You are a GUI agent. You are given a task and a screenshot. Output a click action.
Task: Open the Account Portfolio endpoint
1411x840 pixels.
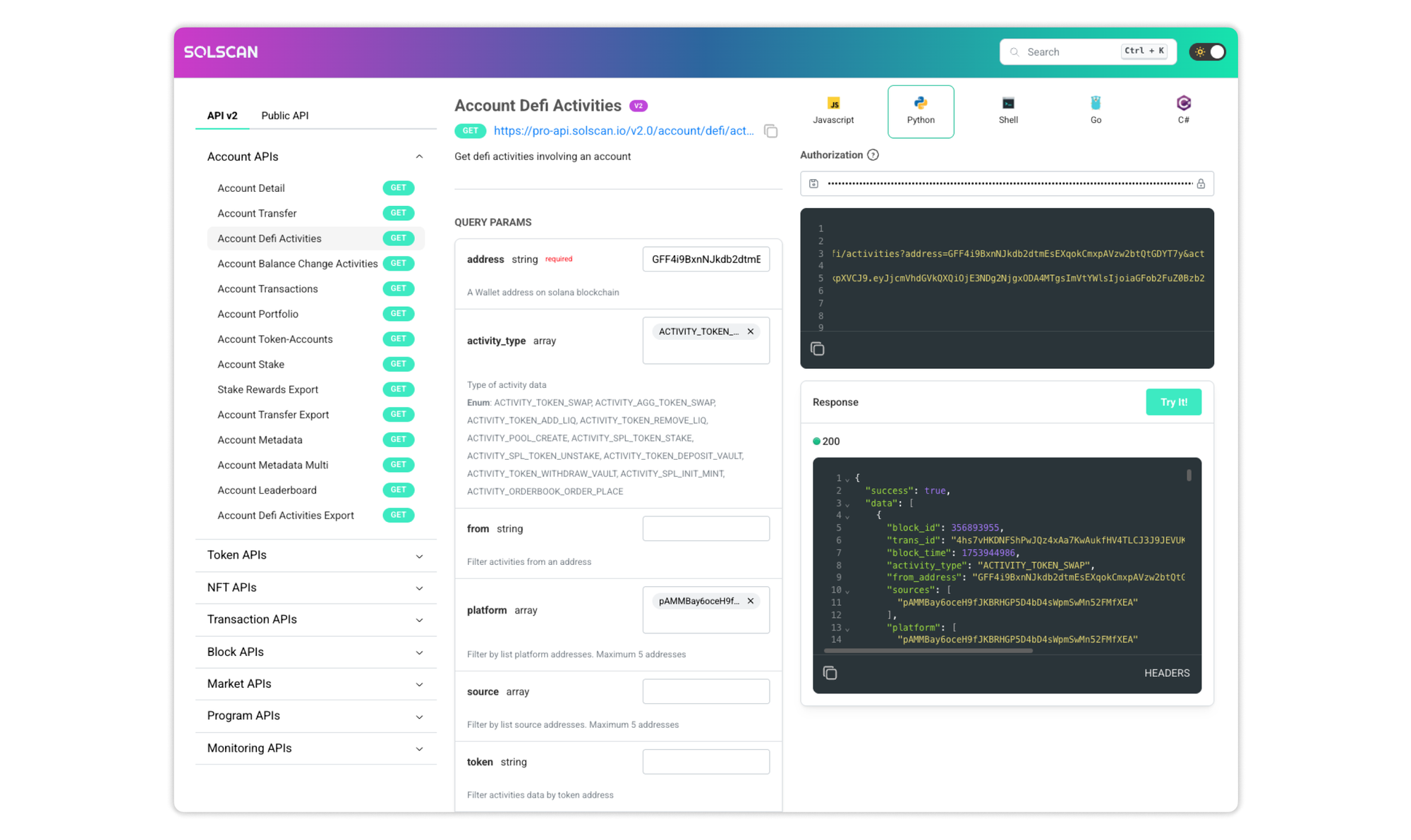click(258, 314)
